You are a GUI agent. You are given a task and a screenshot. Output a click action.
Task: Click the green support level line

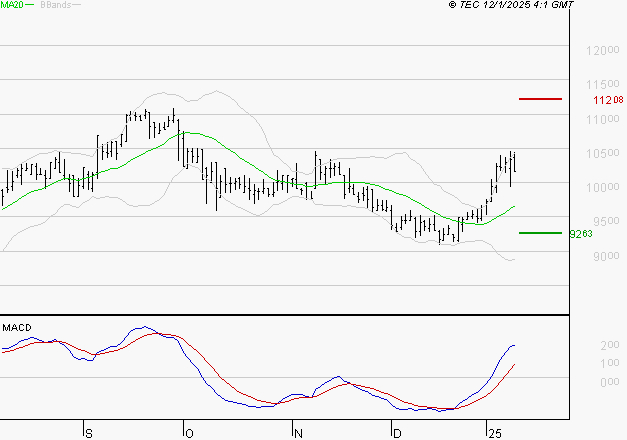click(x=540, y=233)
